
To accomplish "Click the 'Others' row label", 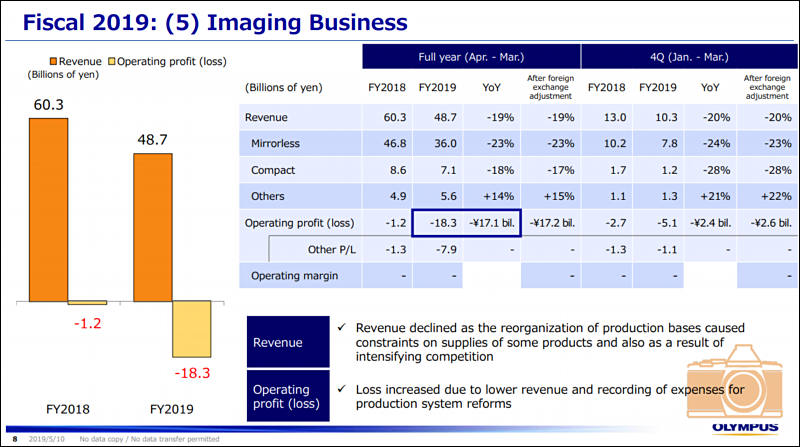I will (x=268, y=196).
